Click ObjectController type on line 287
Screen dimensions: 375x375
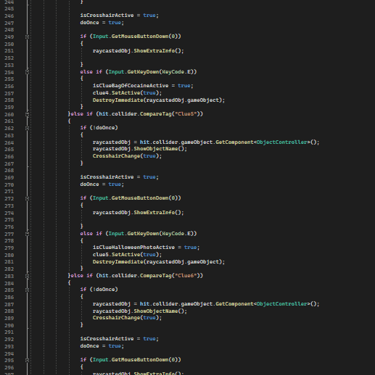pyautogui.click(x=283, y=304)
